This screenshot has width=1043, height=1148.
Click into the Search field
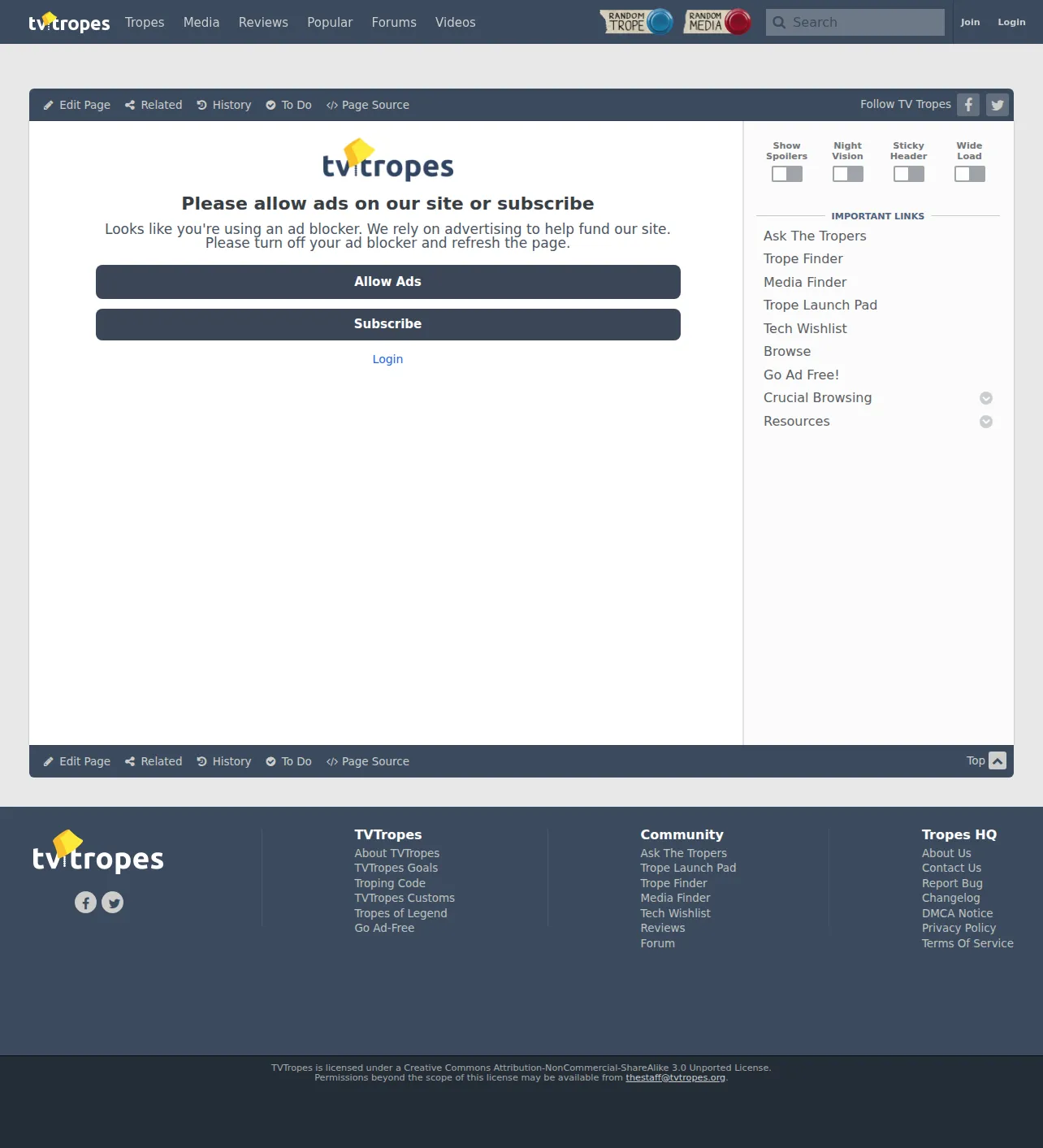(855, 23)
